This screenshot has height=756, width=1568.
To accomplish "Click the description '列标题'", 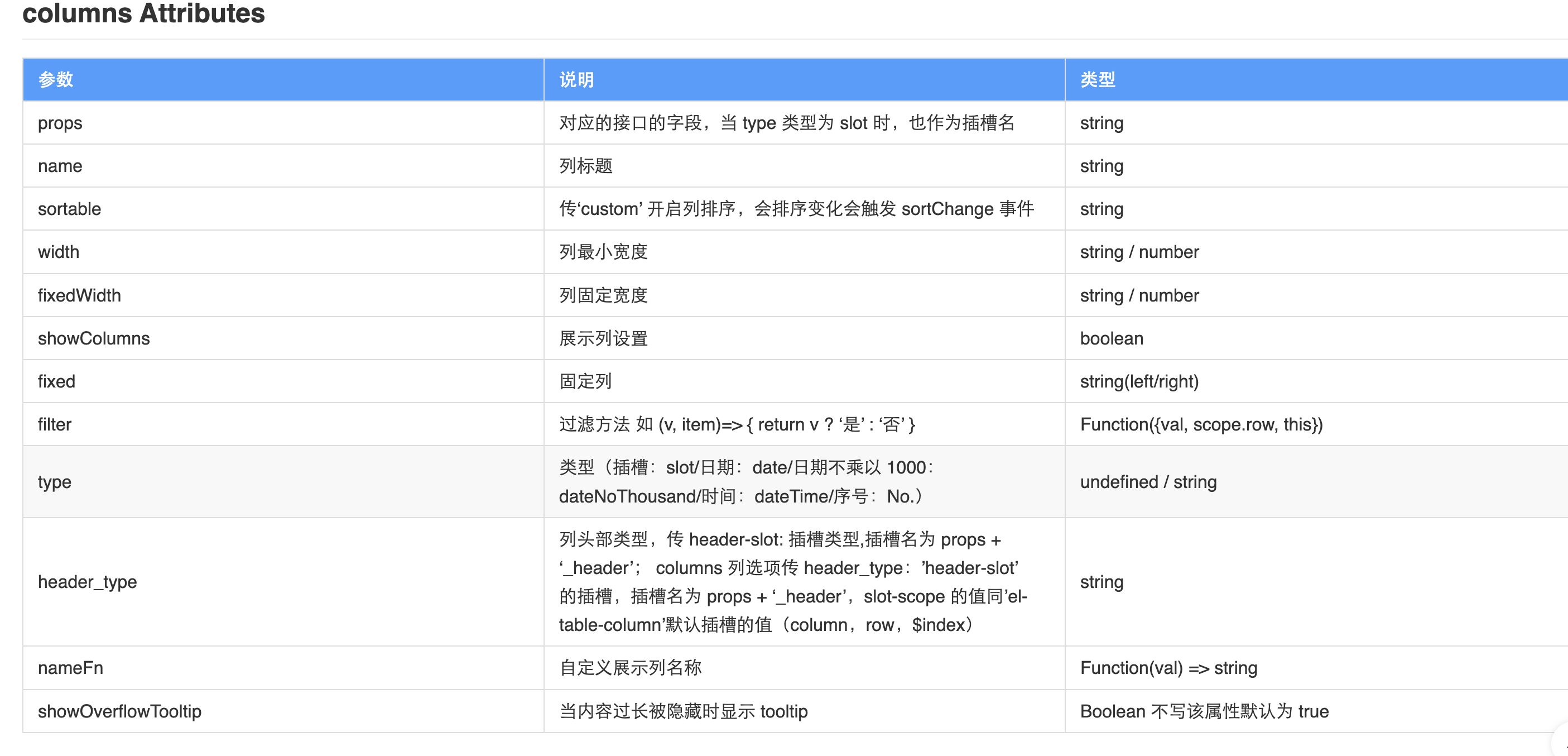I will (x=585, y=166).
